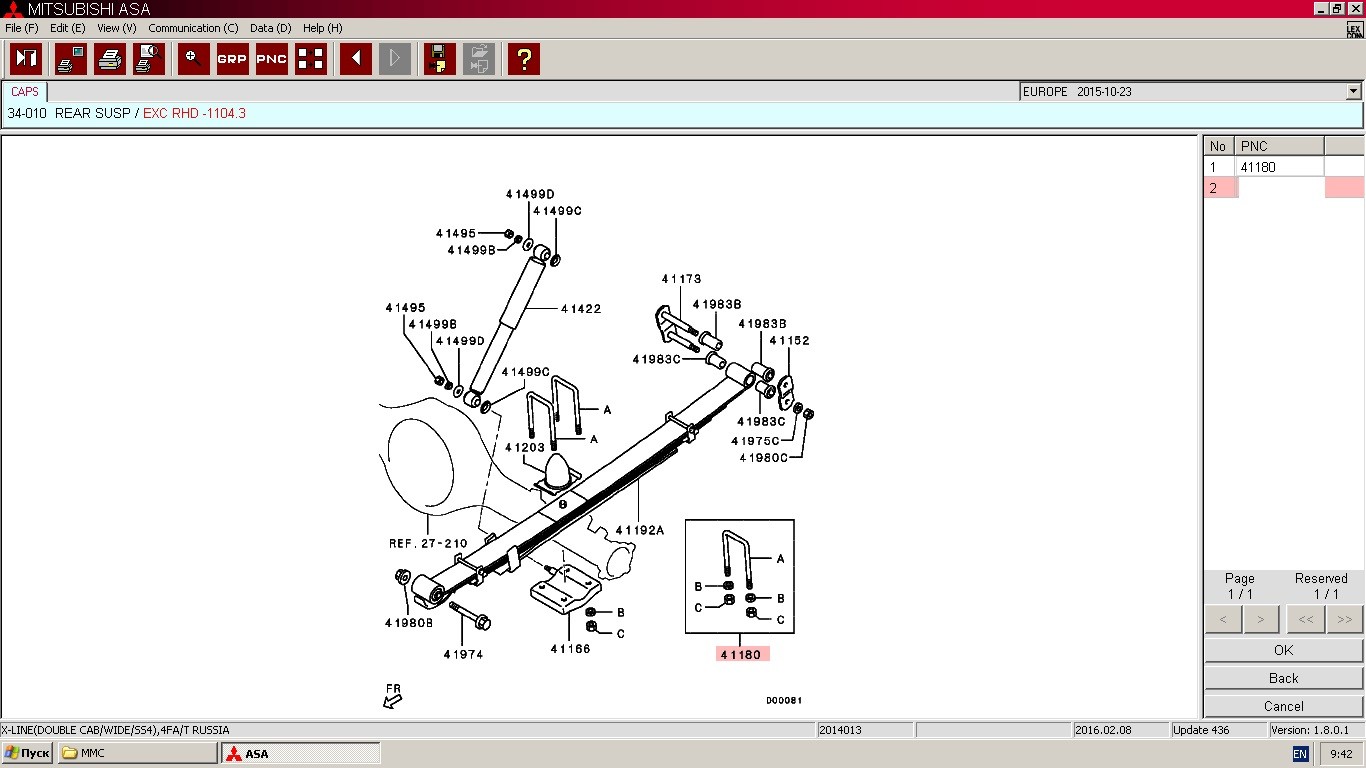Click the PNC toolbar button
Screen dimensions: 1366x768
click(272, 59)
